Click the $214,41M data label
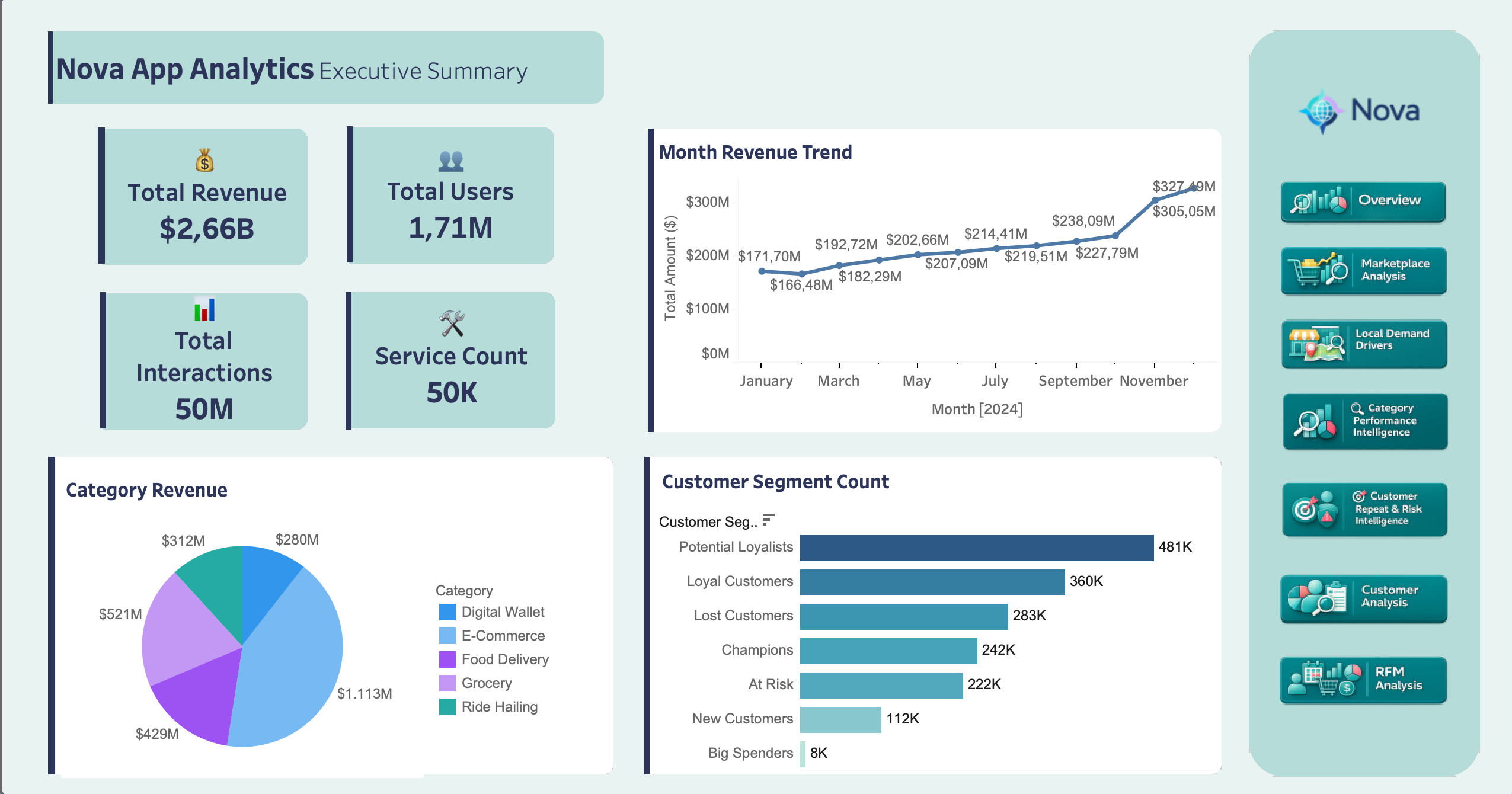This screenshot has height=794, width=1512. 996,233
